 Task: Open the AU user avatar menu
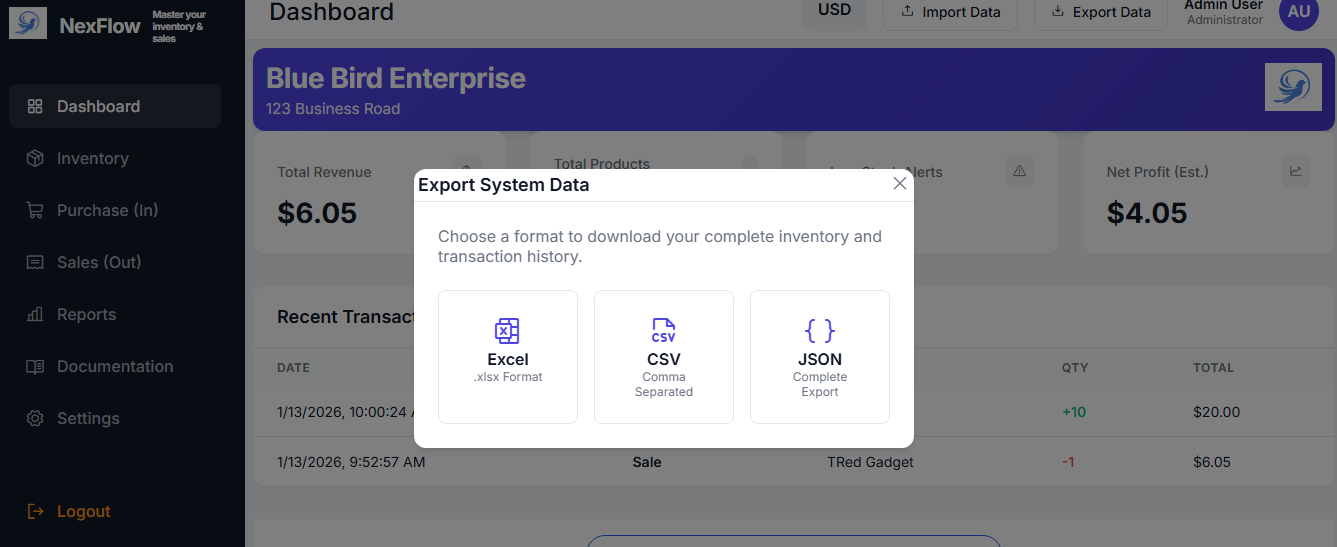[x=1299, y=12]
